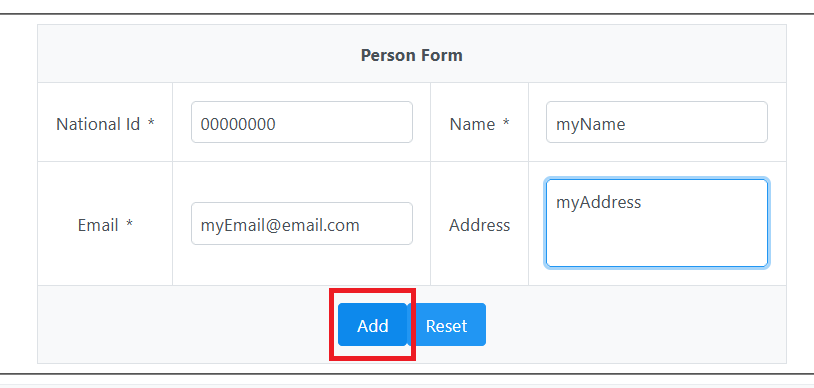The height and width of the screenshot is (388, 814).
Task: Focus the Email input field
Action: tap(302, 223)
